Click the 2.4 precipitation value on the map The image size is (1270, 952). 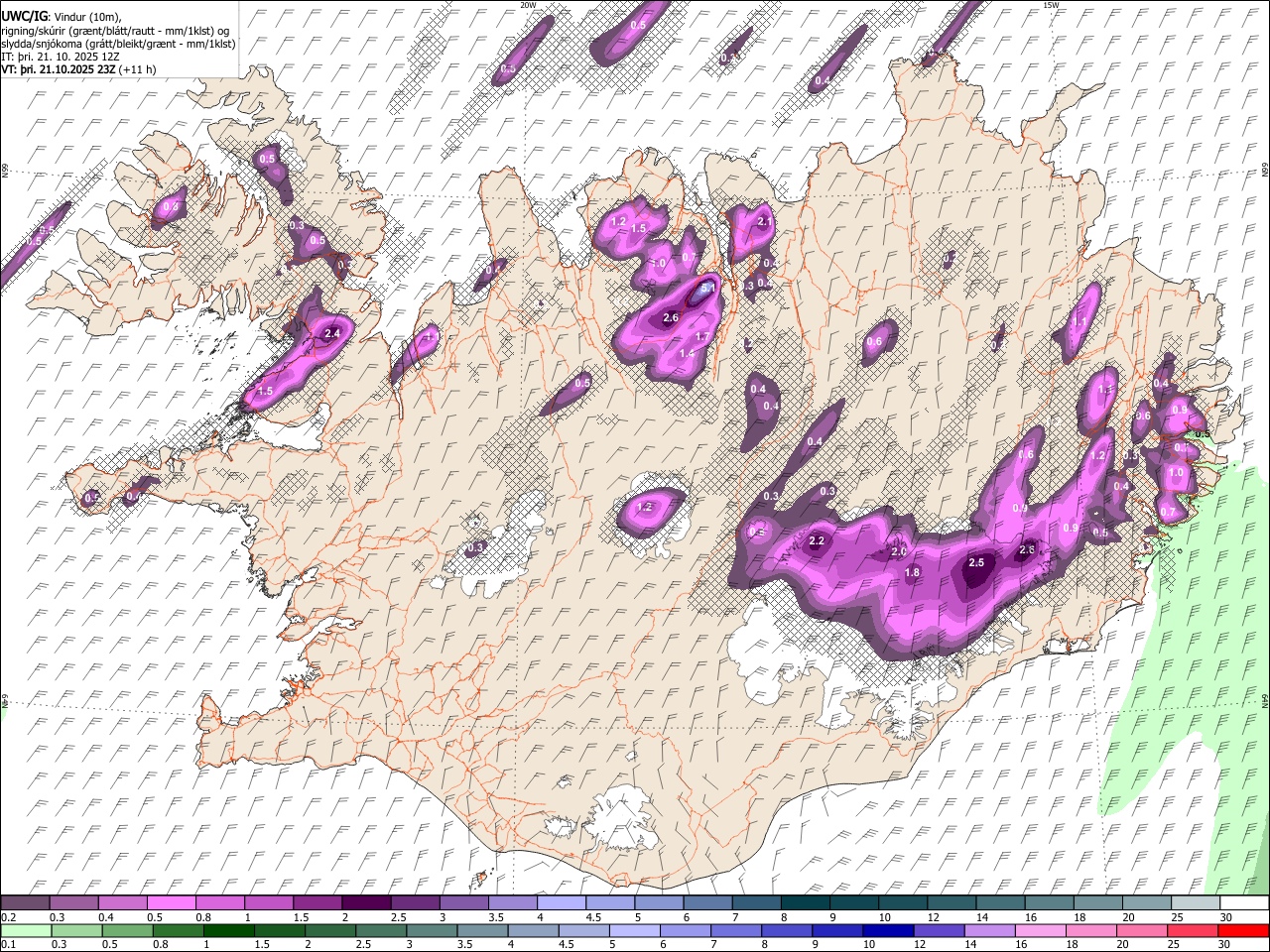pyautogui.click(x=332, y=334)
